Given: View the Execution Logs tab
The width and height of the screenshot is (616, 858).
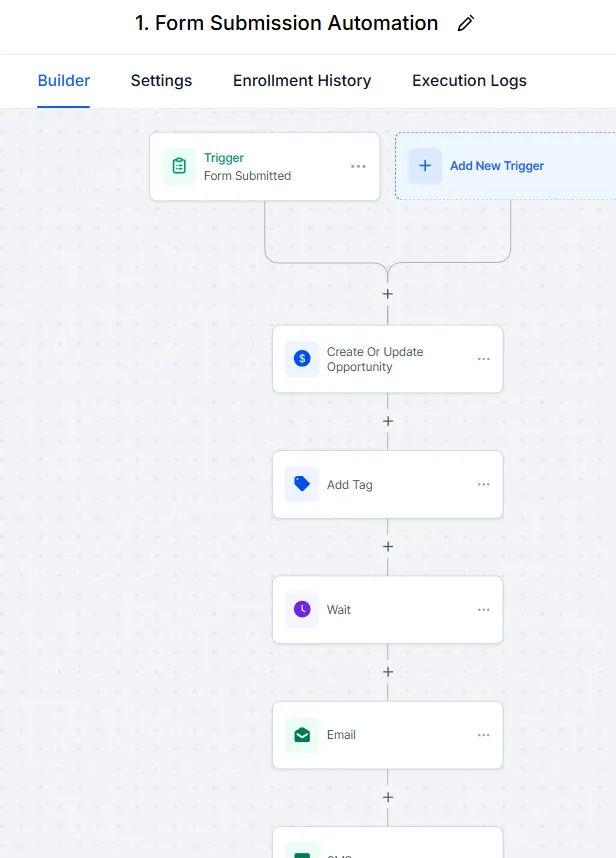Looking at the screenshot, I should (x=469, y=81).
